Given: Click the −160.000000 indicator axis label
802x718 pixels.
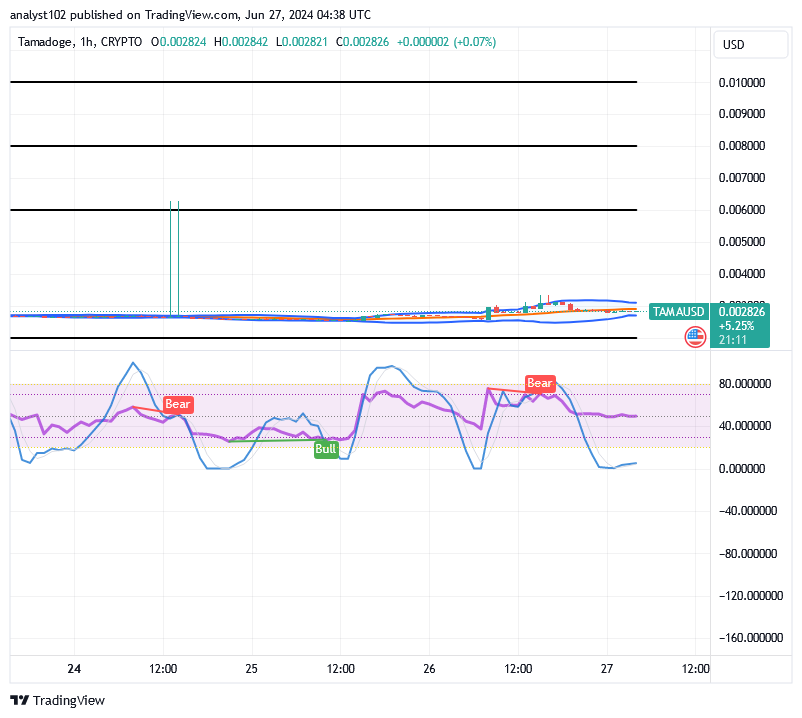Looking at the screenshot, I should pyautogui.click(x=750, y=638).
